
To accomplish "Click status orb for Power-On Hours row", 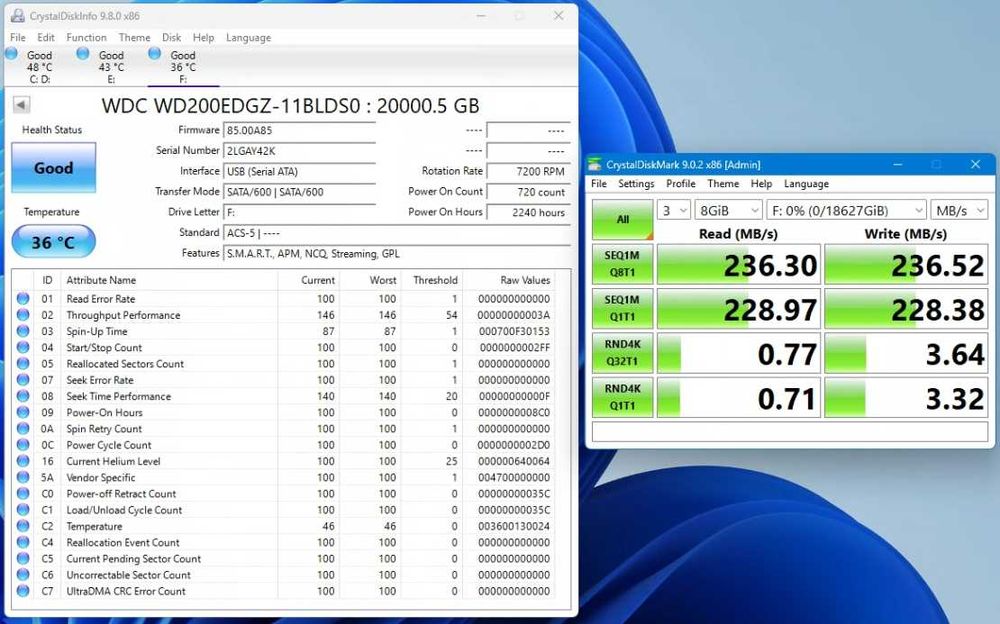I will [x=23, y=412].
